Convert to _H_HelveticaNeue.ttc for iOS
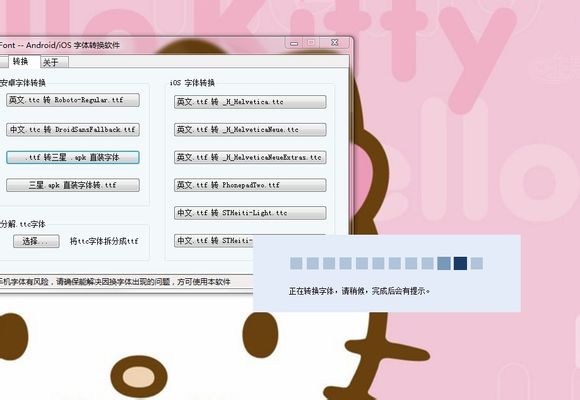The height and width of the screenshot is (400, 580). pos(250,130)
